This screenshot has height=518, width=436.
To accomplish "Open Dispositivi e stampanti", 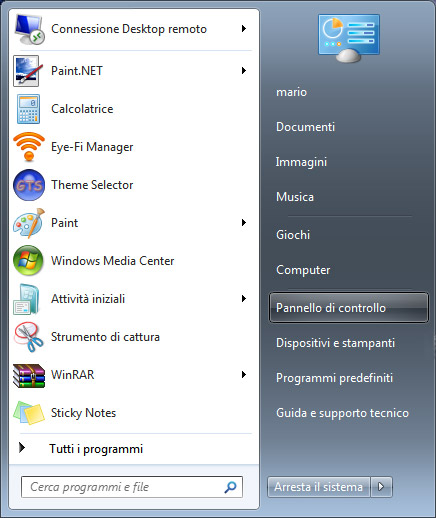I will [335, 343].
